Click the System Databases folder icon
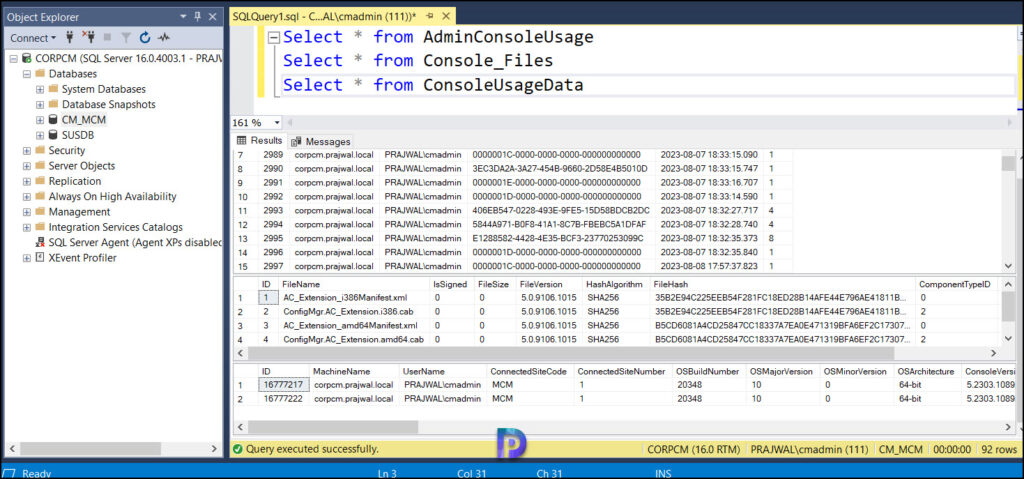 coord(53,89)
